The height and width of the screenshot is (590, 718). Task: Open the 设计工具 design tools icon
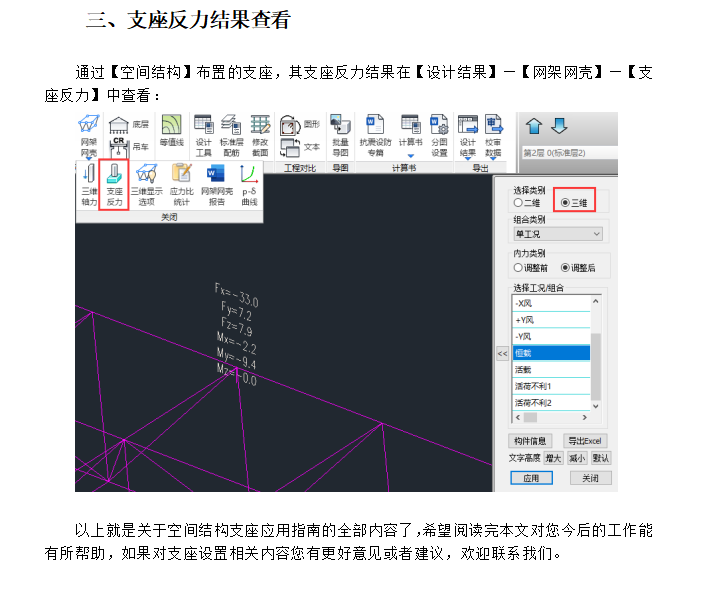[203, 124]
